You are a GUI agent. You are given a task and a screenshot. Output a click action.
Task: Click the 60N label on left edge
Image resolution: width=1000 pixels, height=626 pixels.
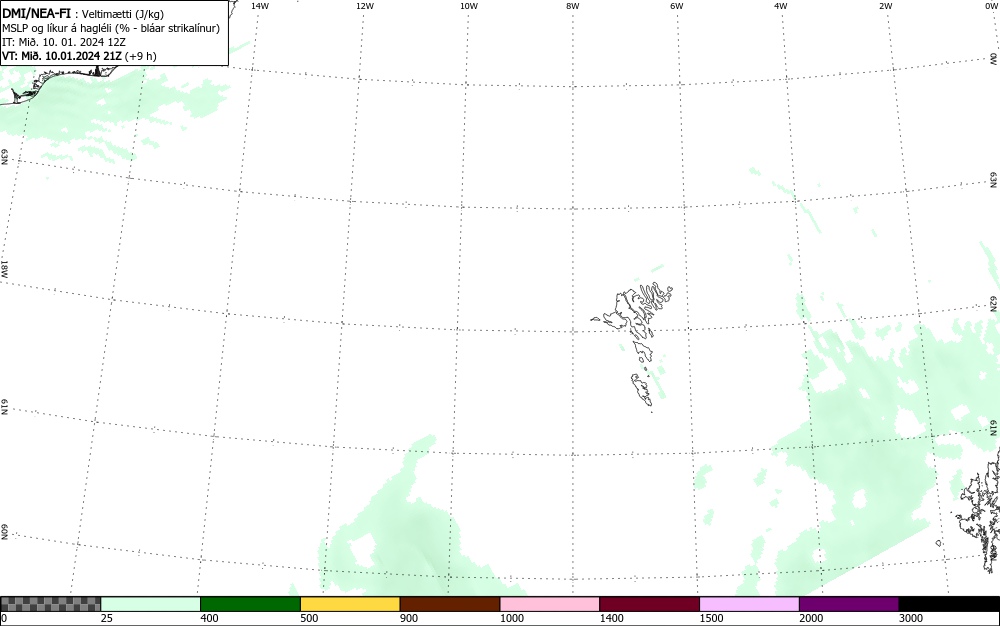[4, 532]
